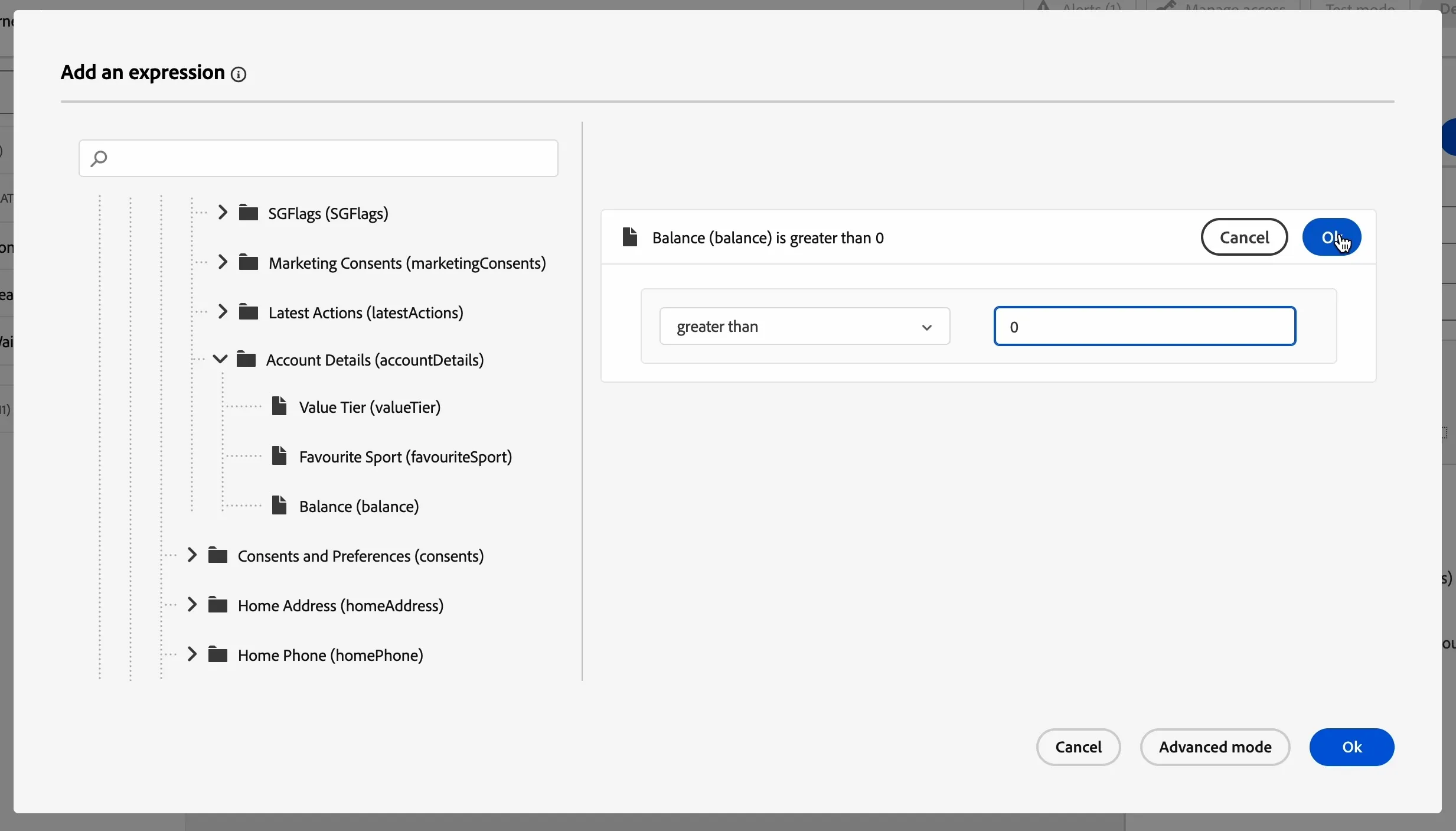The image size is (1456, 831).
Task: Click the bottom Cancel button
Action: 1079,747
